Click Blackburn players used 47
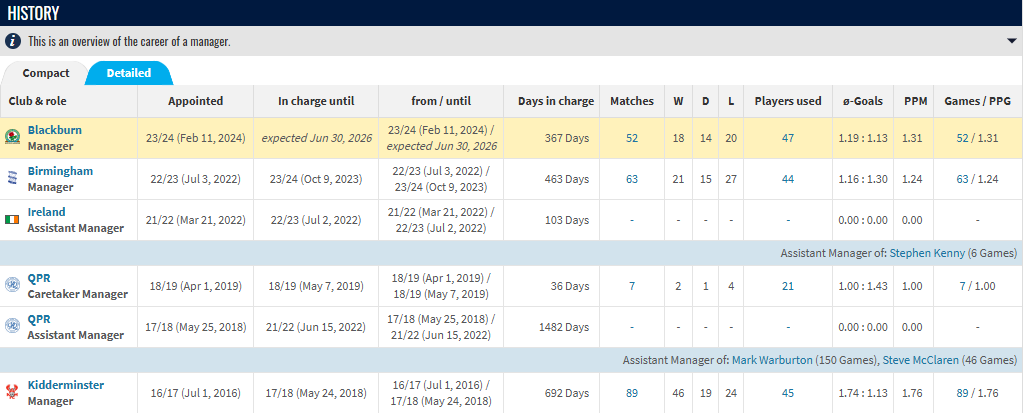The image size is (1023, 413). [788, 138]
